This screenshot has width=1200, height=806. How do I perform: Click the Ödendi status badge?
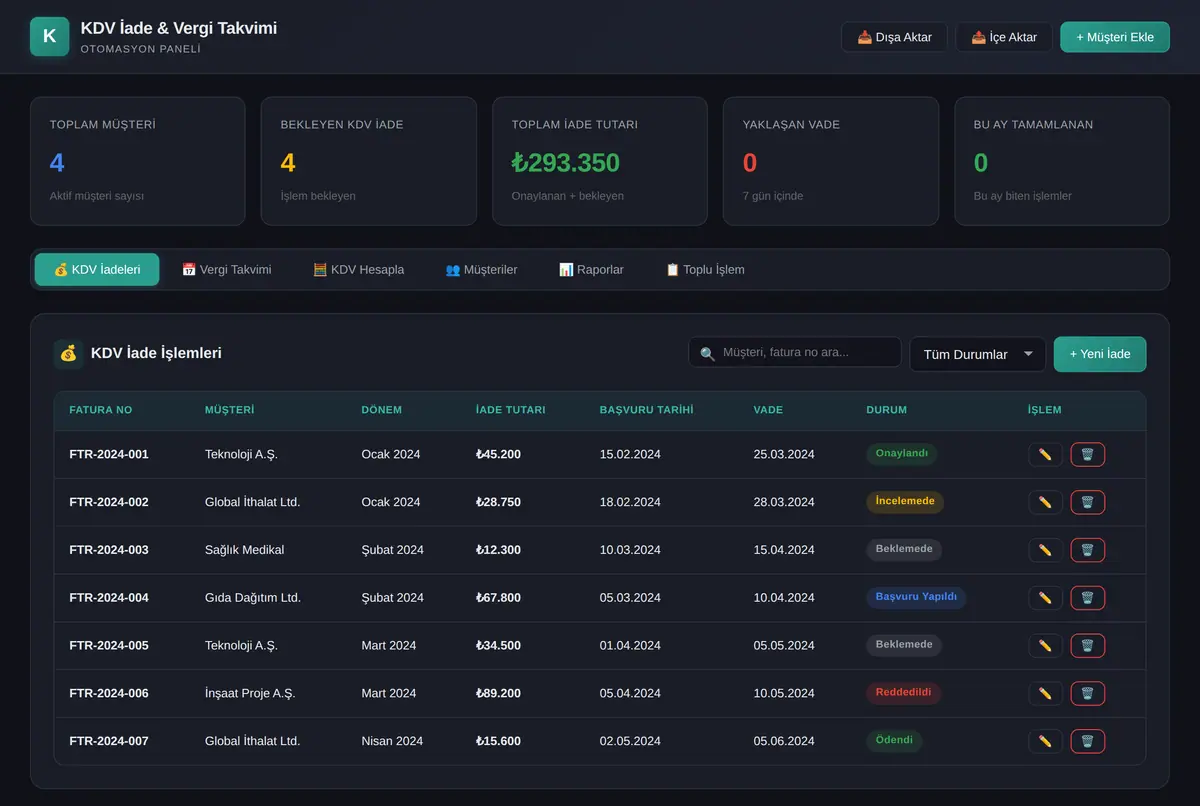point(894,741)
